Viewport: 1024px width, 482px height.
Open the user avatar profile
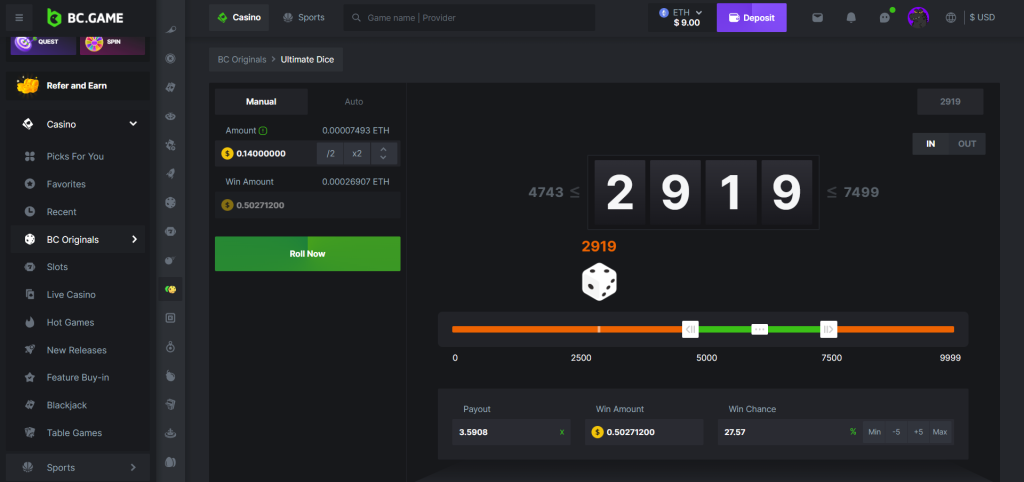click(x=918, y=18)
